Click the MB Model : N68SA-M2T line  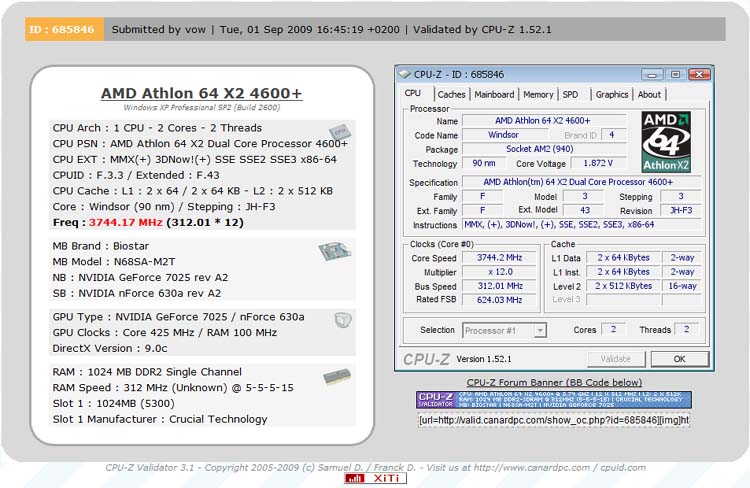pos(114,262)
